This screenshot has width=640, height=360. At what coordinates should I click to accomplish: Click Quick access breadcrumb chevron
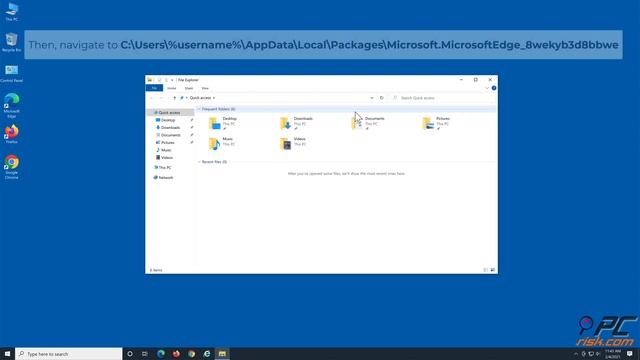click(214, 98)
